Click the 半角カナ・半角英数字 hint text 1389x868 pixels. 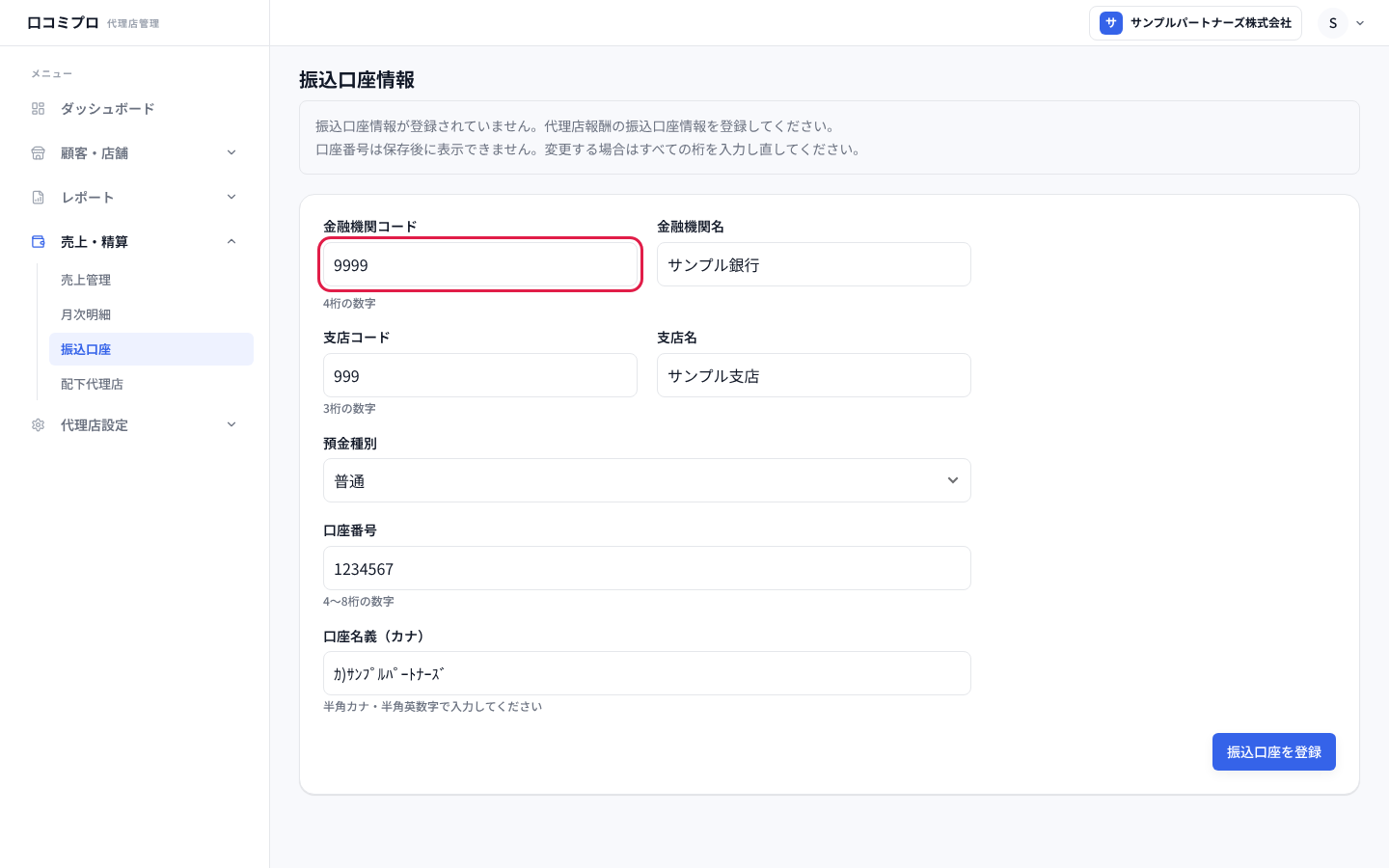coord(433,706)
